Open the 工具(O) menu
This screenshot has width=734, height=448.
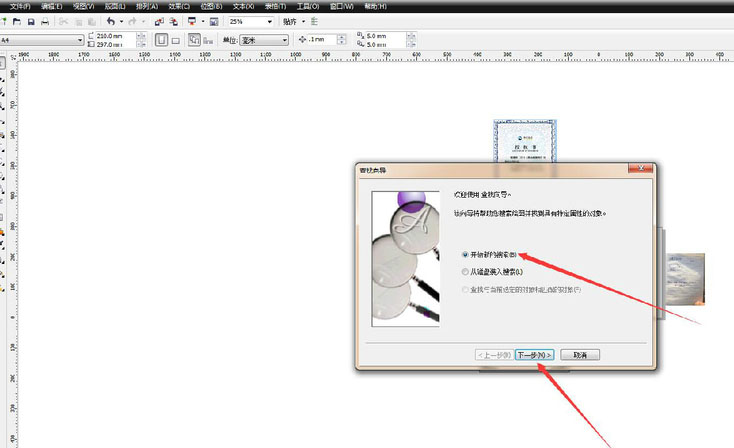tap(308, 7)
